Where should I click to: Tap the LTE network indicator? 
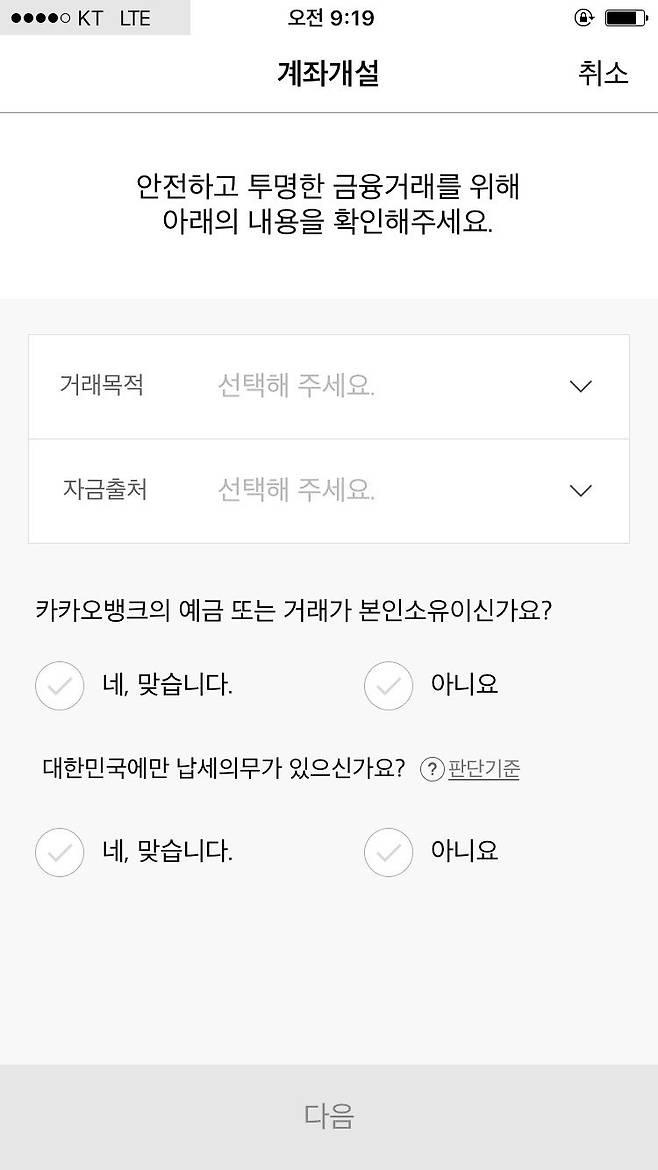[x=135, y=18]
